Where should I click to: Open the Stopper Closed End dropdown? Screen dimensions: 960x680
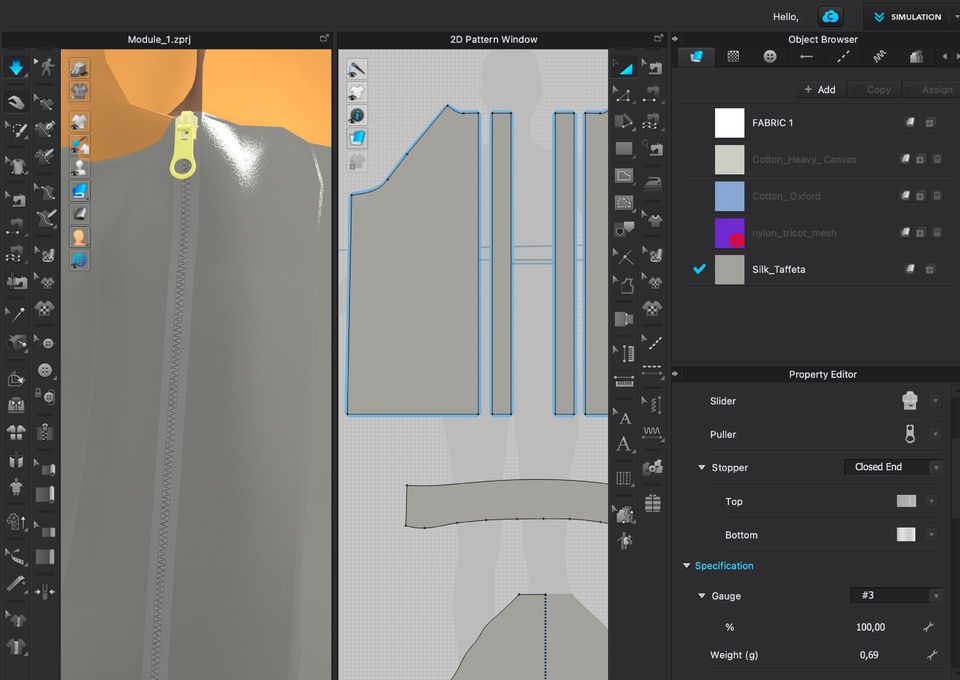892,467
